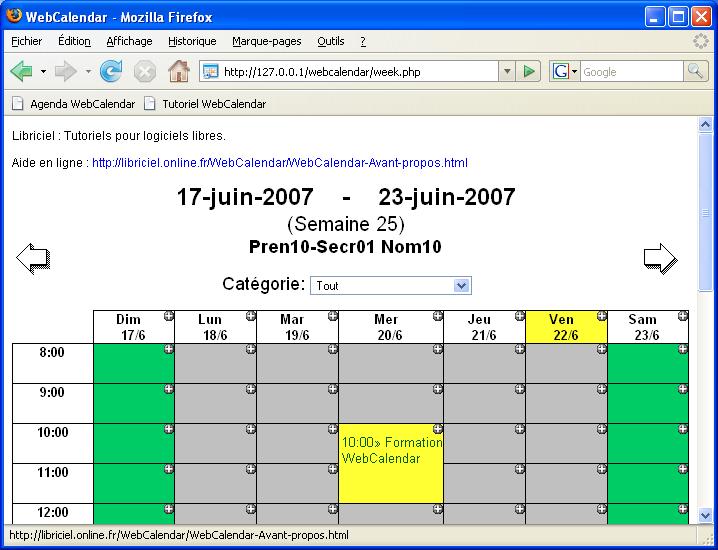
Task: Reload the page with the Refresh icon
Action: click(111, 71)
